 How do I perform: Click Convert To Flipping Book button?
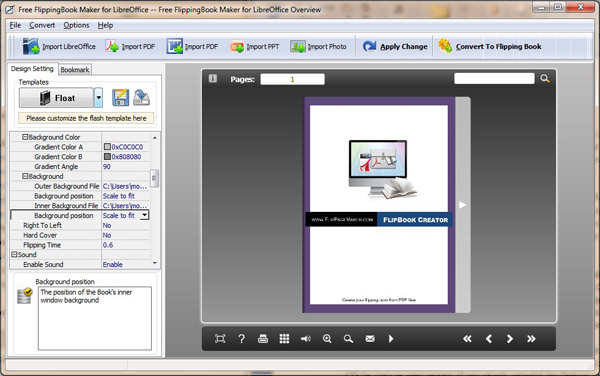click(490, 47)
